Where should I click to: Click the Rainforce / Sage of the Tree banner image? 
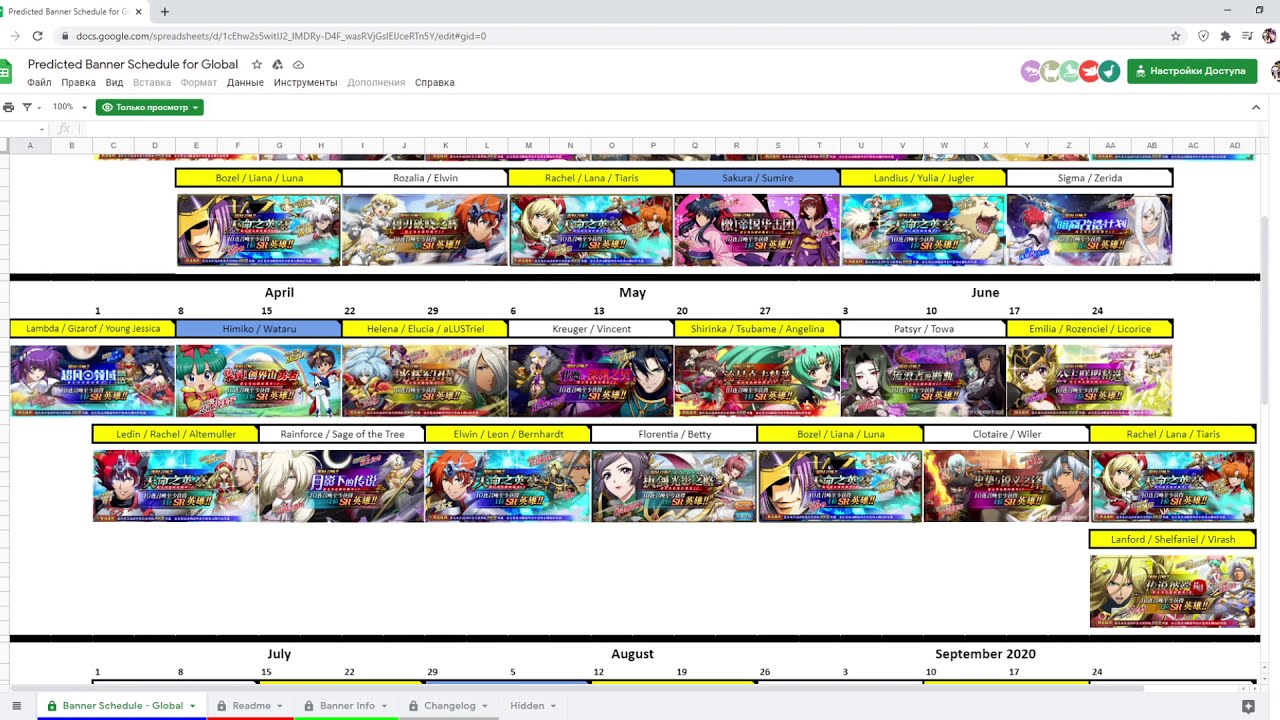point(342,486)
